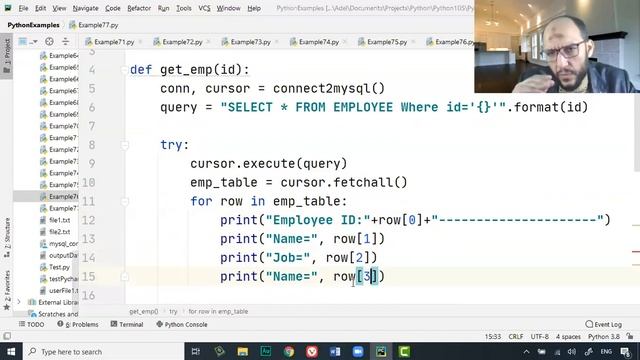
Task: Switch to the Example74.py editor tab
Action: [x=318, y=42]
